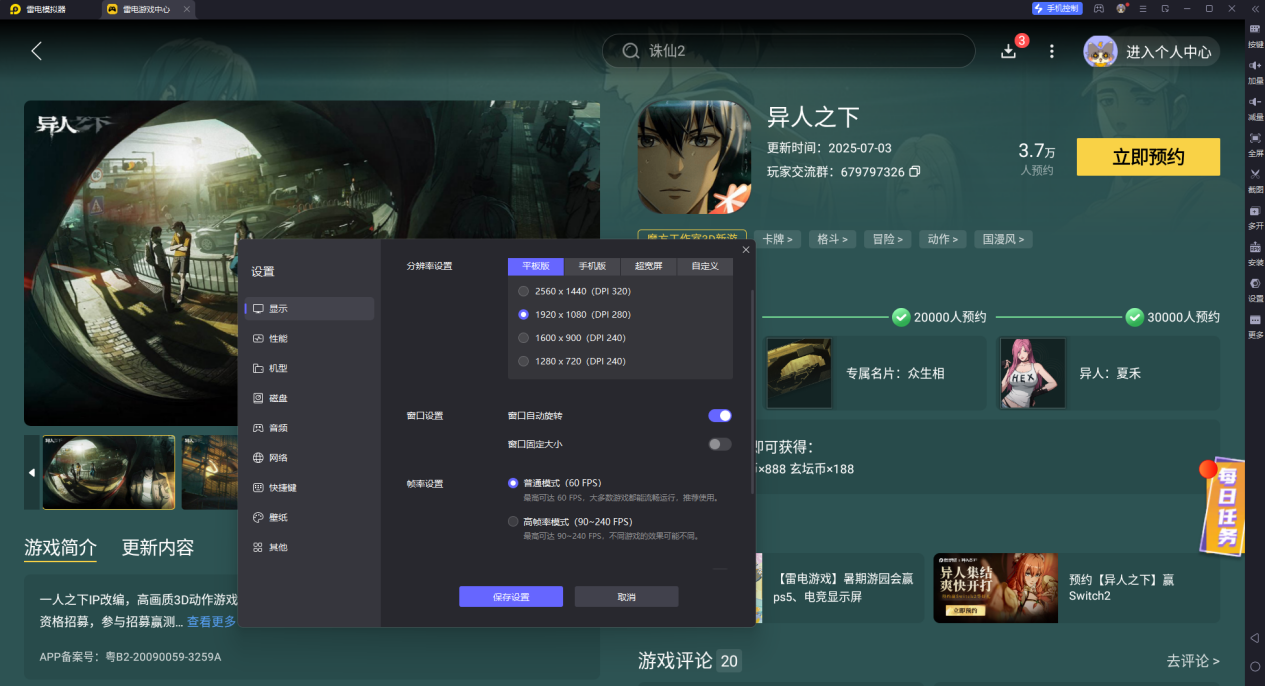Click the user avatar icon in title bar

coord(1121,8)
